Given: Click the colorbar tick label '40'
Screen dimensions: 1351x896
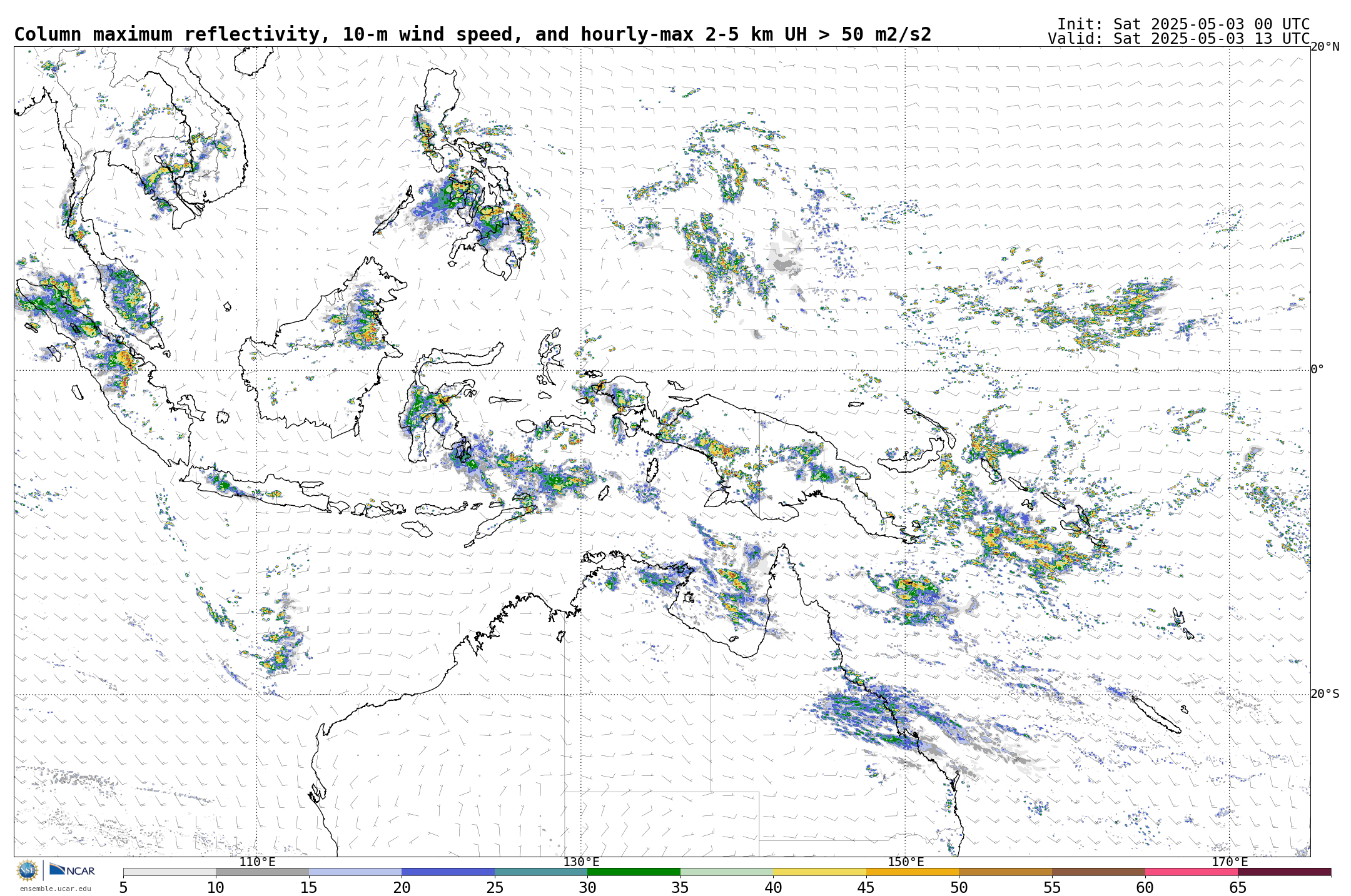Looking at the screenshot, I should (773, 888).
